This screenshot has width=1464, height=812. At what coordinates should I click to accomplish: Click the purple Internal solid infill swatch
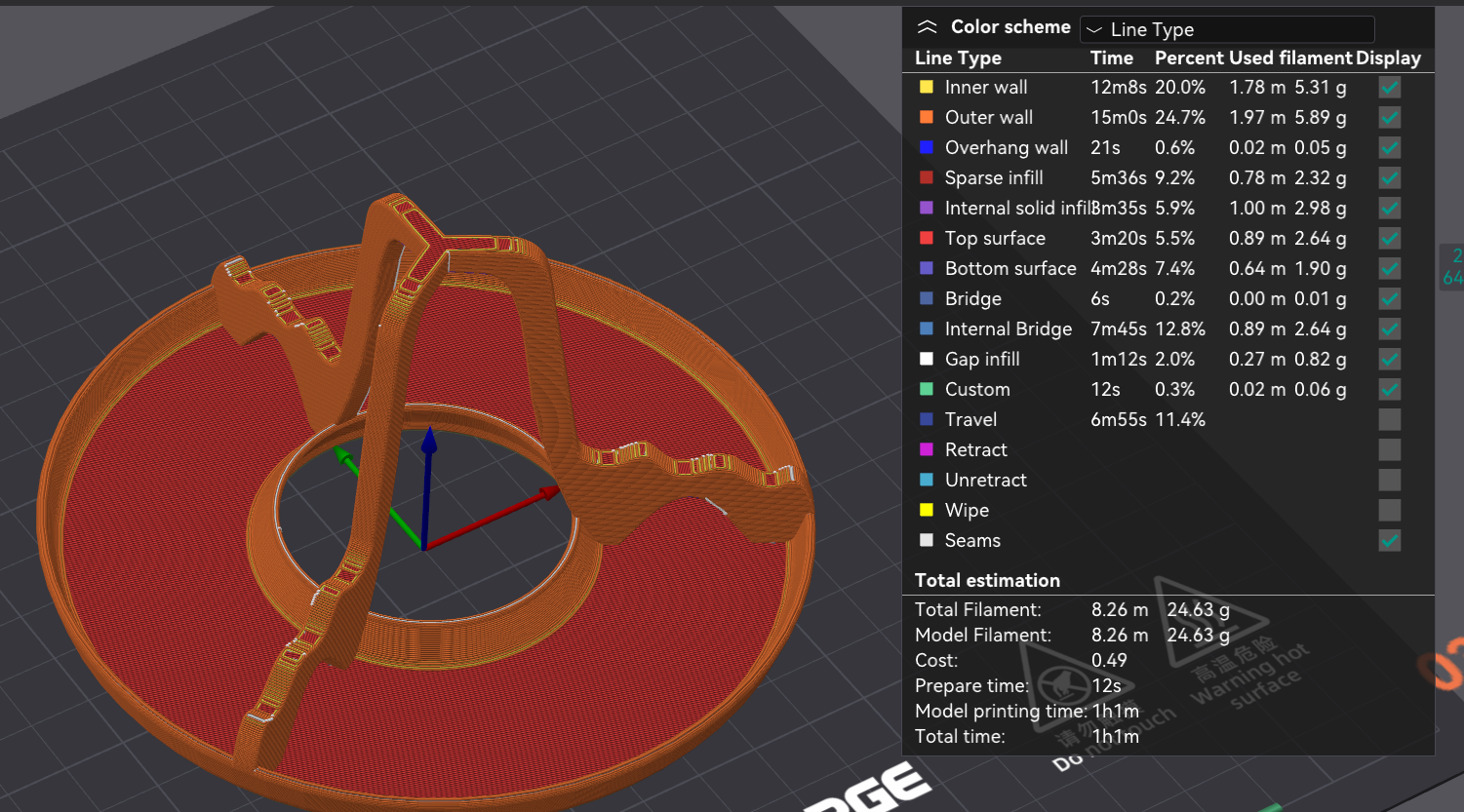tap(927, 208)
